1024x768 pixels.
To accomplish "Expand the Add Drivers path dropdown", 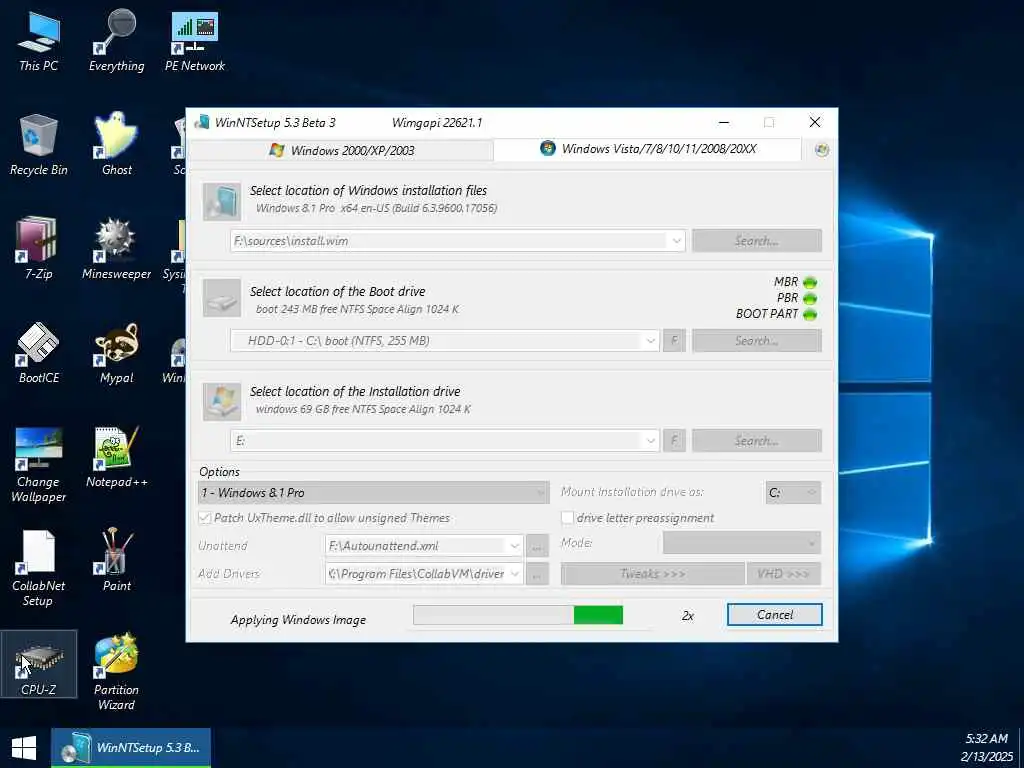I will 515,573.
